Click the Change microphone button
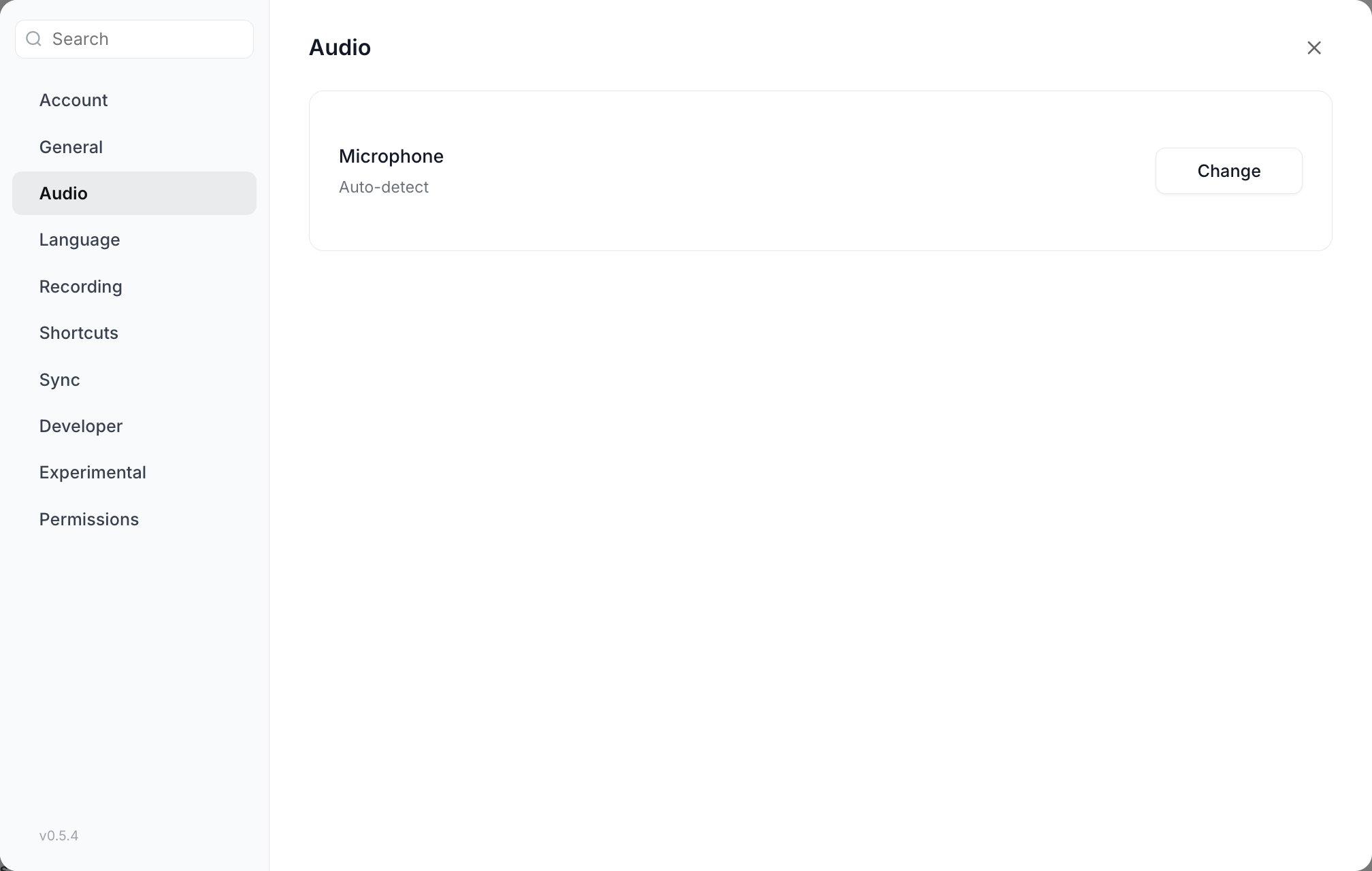The height and width of the screenshot is (871, 1372). click(x=1228, y=171)
